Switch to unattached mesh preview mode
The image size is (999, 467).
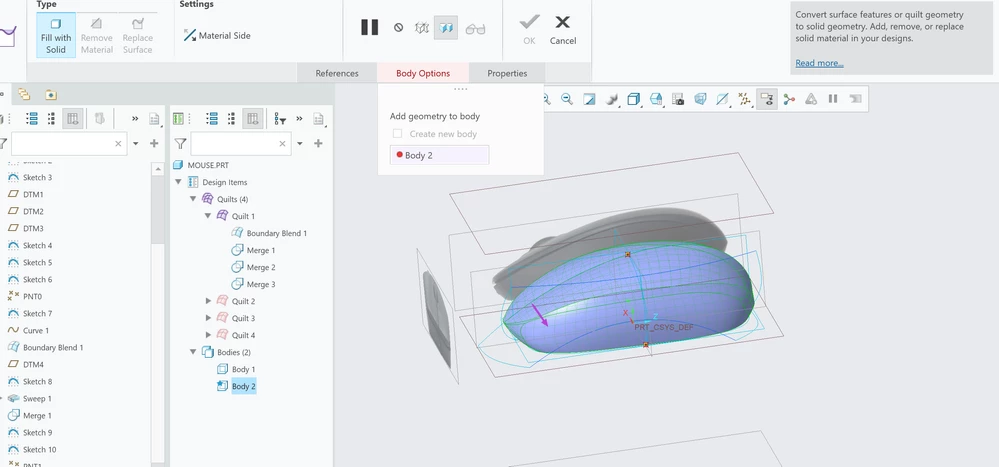tap(422, 28)
